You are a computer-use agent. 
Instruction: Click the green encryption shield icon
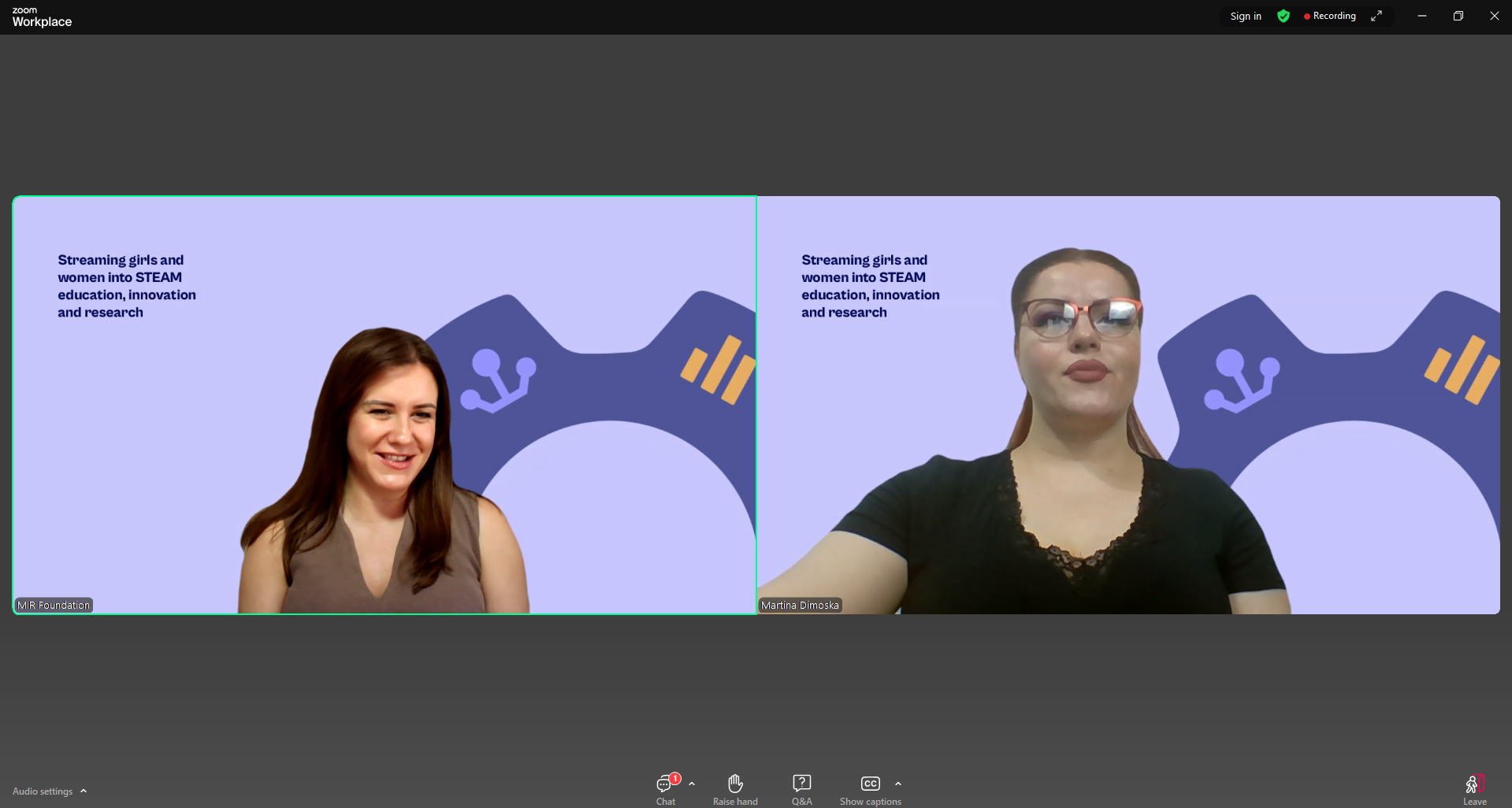pyautogui.click(x=1284, y=16)
